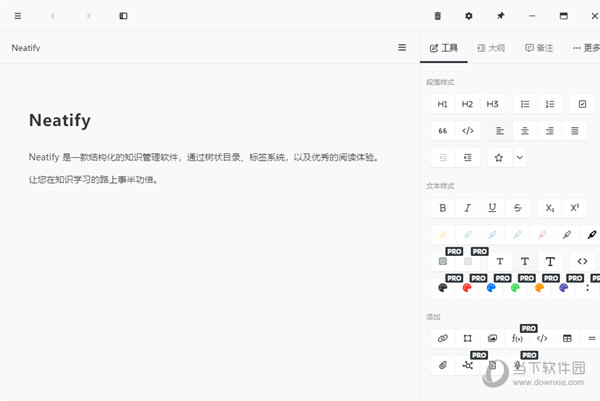Attach a file with paperclip icon

[443, 365]
